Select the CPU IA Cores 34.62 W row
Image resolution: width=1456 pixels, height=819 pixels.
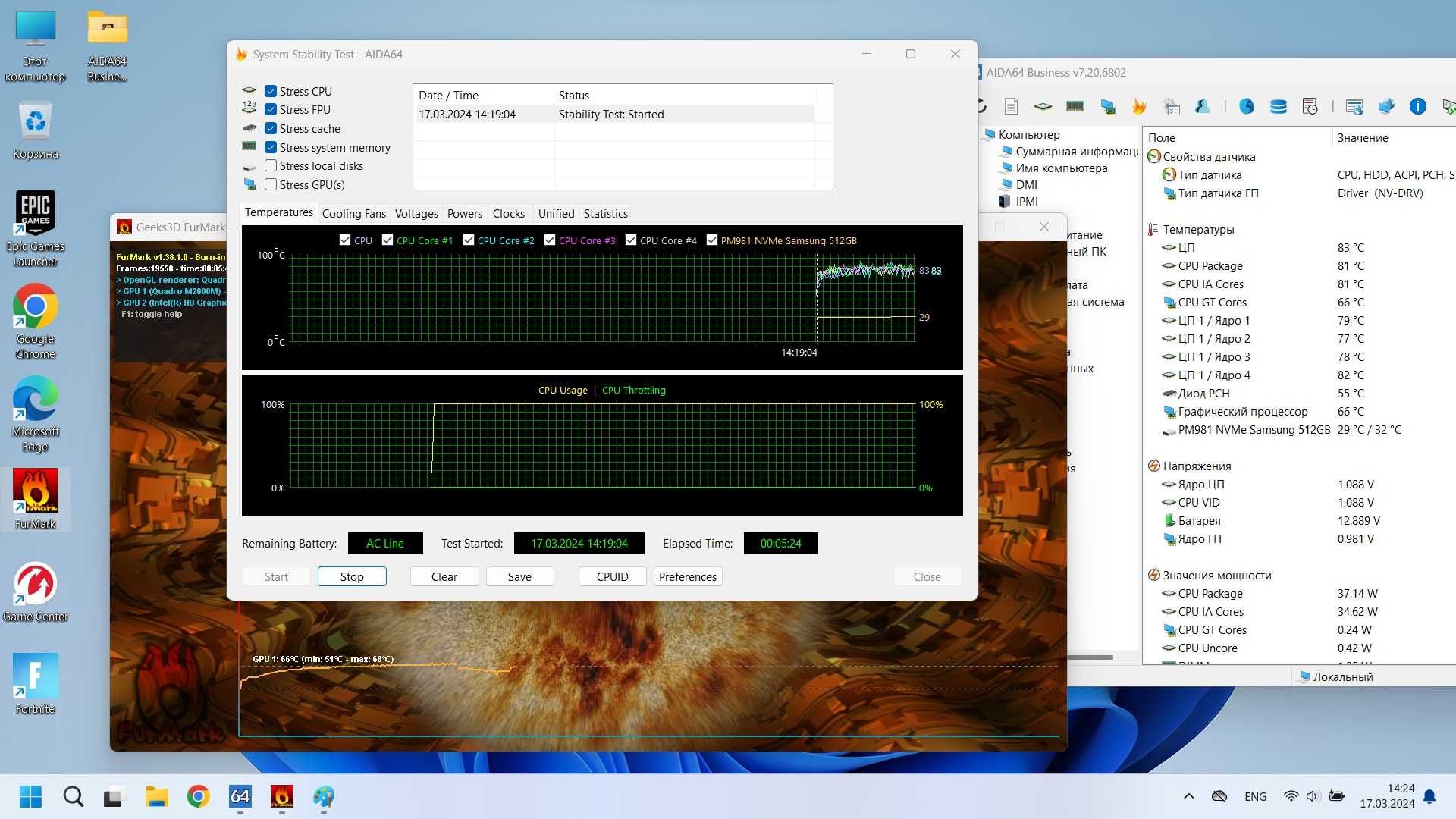[1300, 611]
